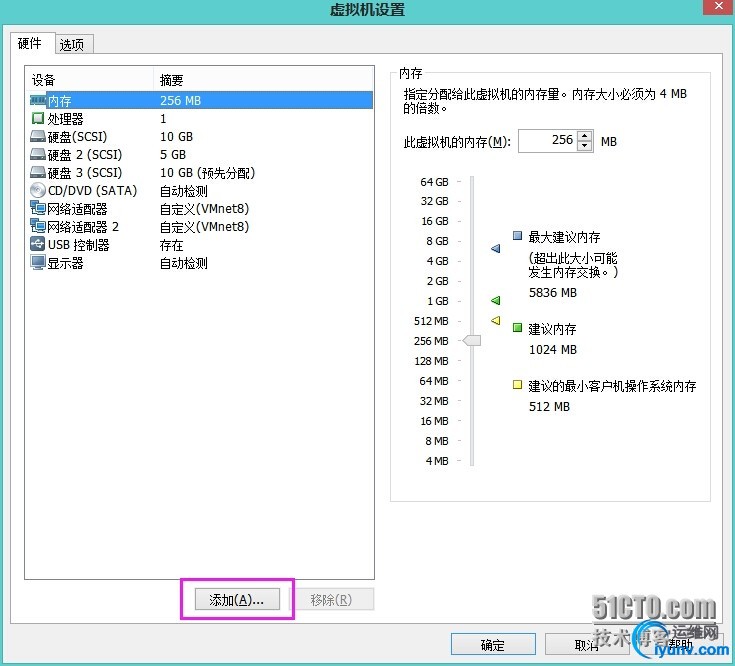Click the 显示器 monitor icon
The image size is (735, 666).
38,262
